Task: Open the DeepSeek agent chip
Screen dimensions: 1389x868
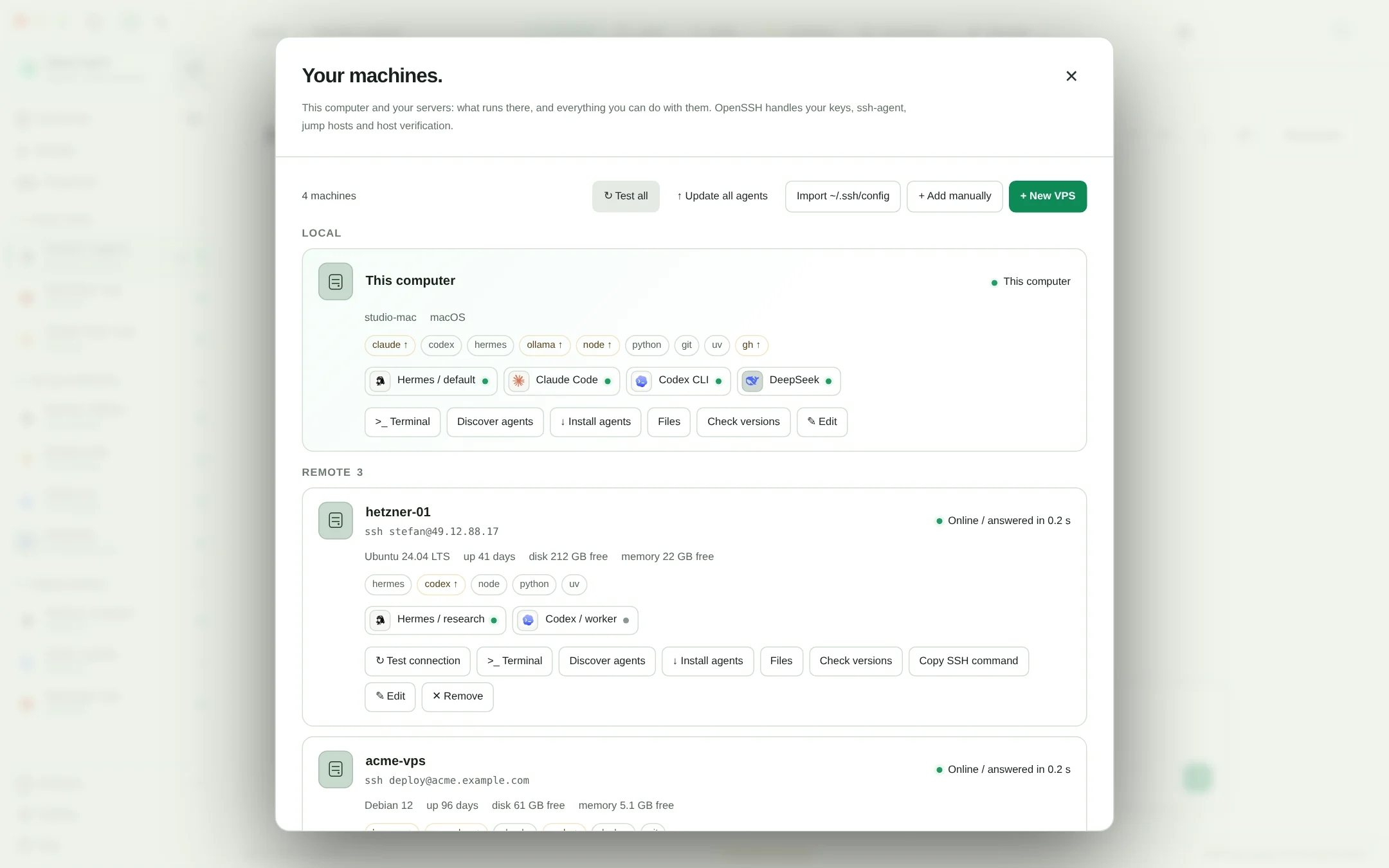Action: [788, 381]
